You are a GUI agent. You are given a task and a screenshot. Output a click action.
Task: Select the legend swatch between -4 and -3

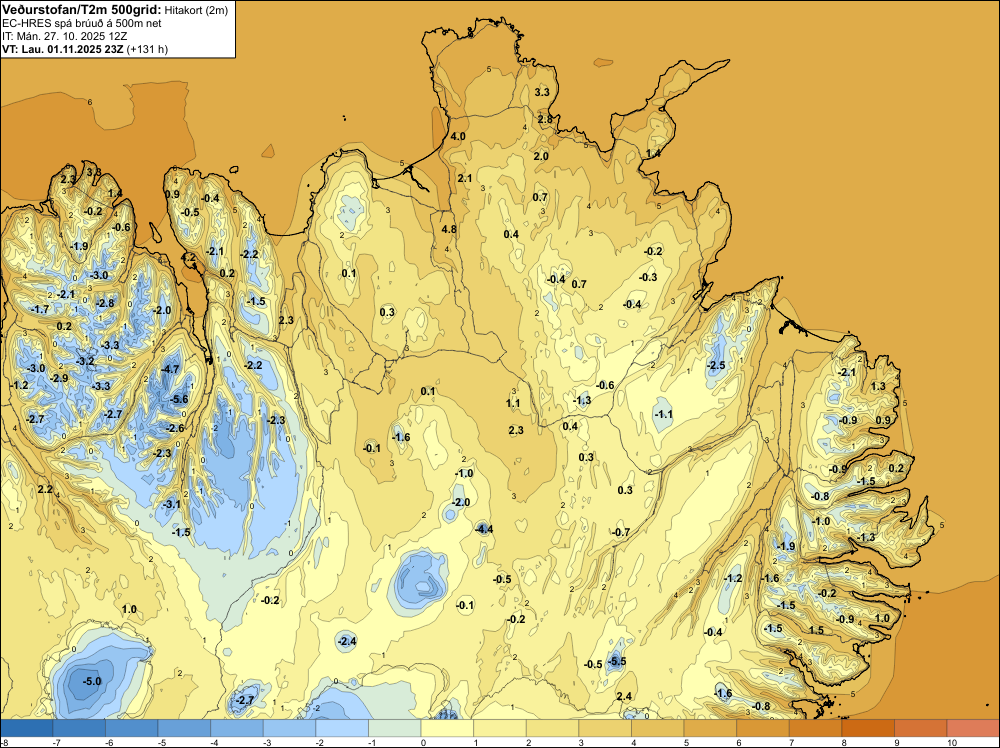click(x=237, y=728)
